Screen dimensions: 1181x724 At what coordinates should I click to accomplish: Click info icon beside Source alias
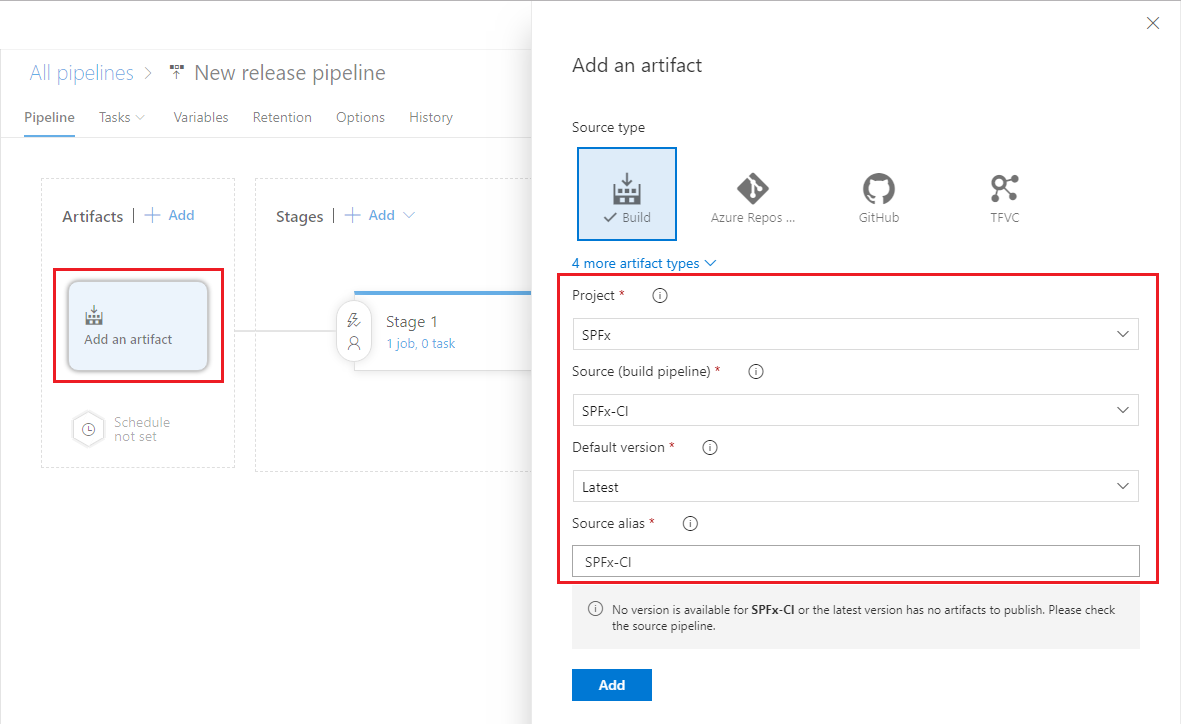[x=690, y=524]
